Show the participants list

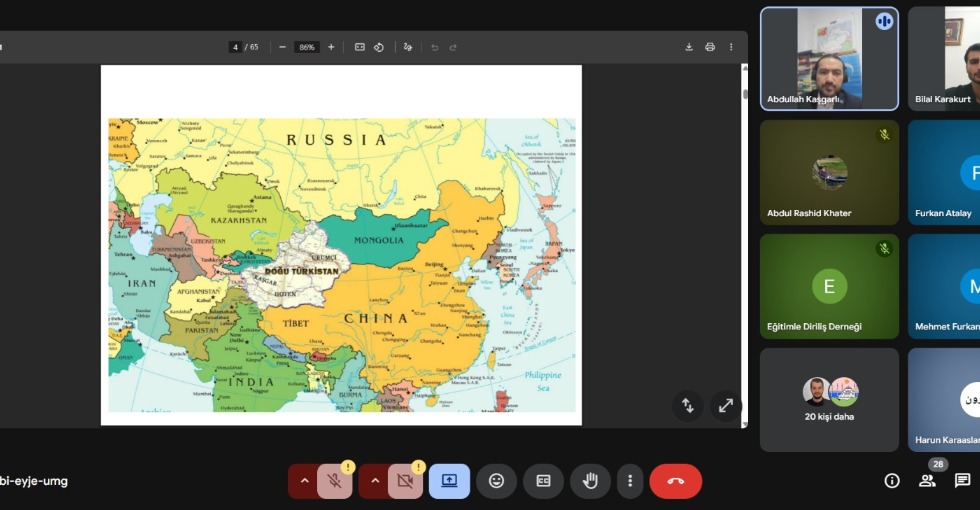(927, 481)
